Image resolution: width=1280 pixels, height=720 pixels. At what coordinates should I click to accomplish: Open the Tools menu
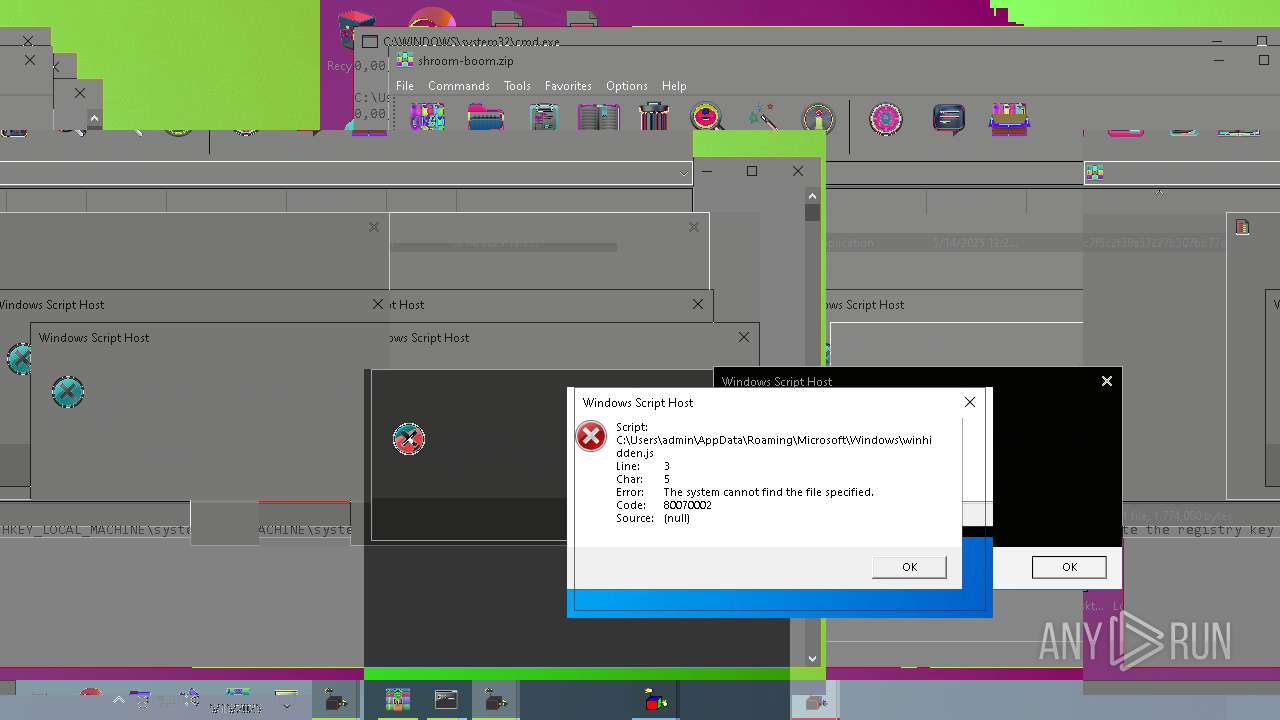pyautogui.click(x=517, y=86)
